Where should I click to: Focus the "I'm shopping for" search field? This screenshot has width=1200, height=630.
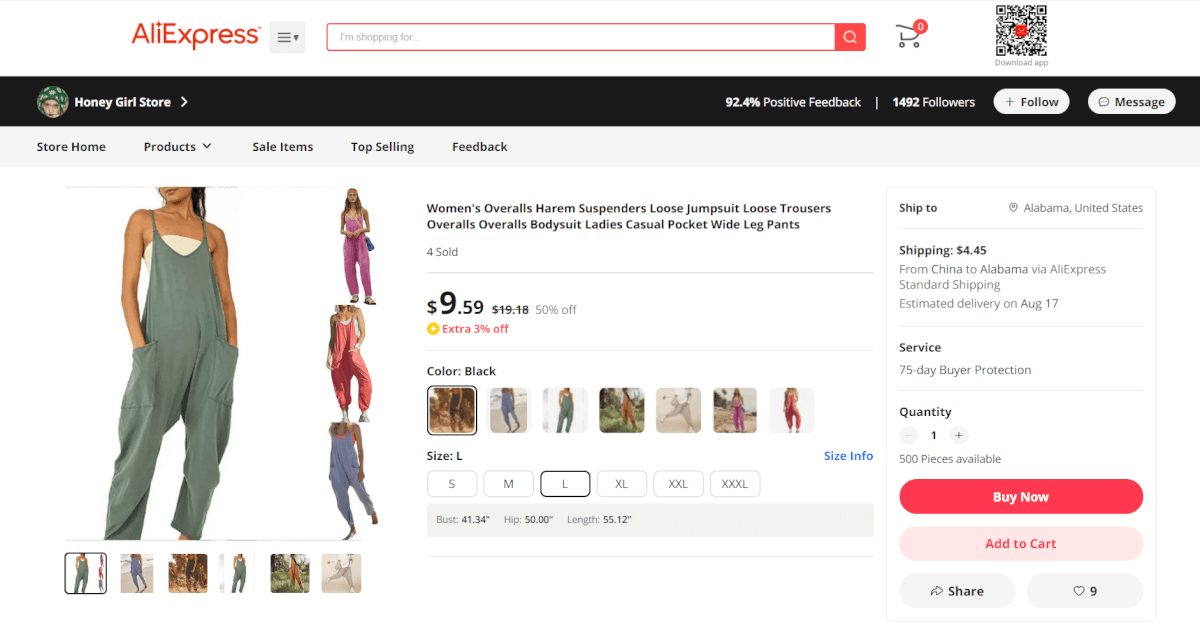coord(581,37)
